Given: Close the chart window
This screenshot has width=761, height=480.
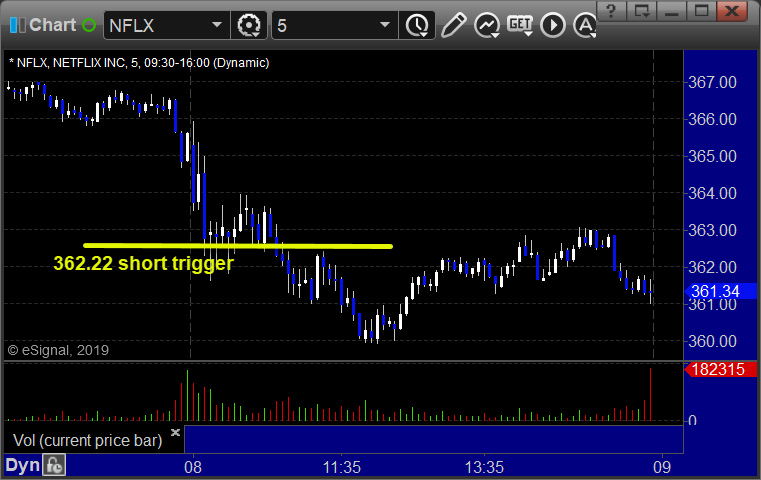Looking at the screenshot, I should (x=732, y=11).
